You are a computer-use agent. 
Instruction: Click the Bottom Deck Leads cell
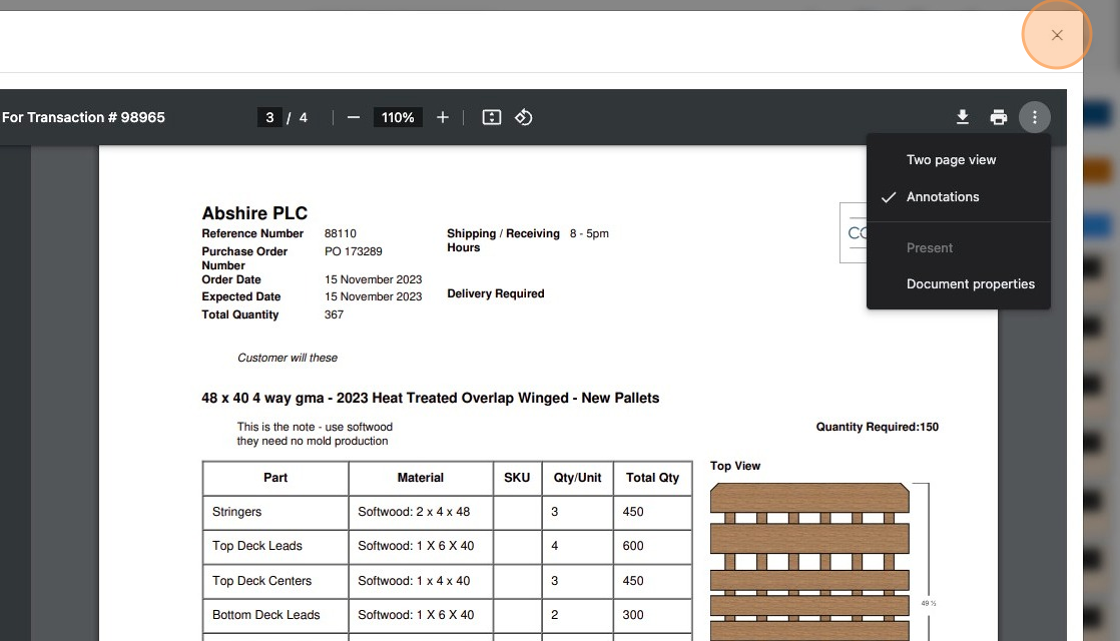[276, 615]
